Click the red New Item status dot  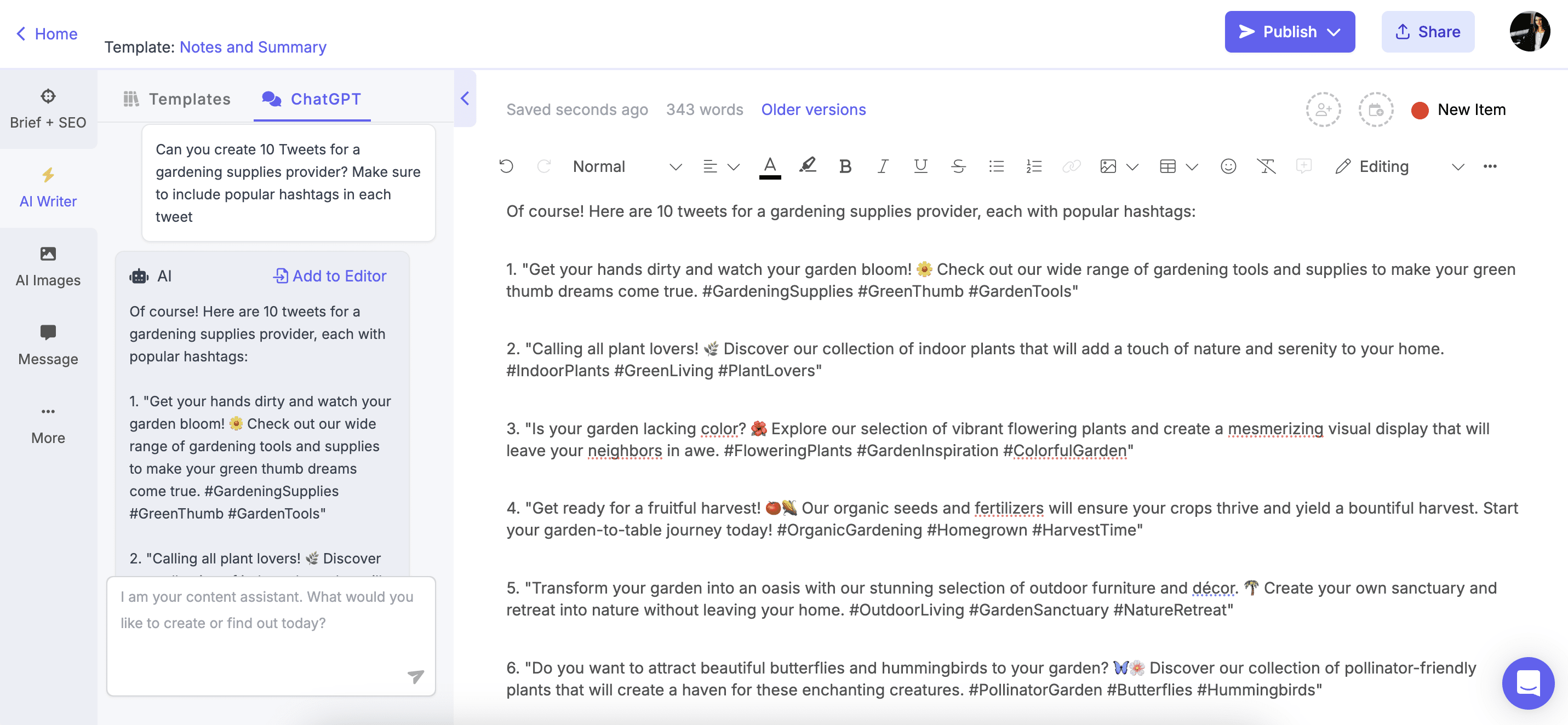coord(1420,110)
